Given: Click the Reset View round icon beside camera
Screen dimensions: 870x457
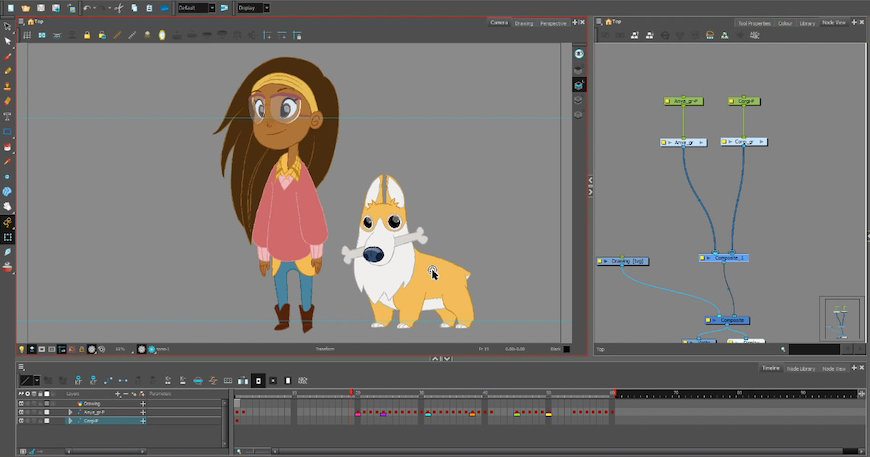Looking at the screenshot, I should tap(579, 53).
